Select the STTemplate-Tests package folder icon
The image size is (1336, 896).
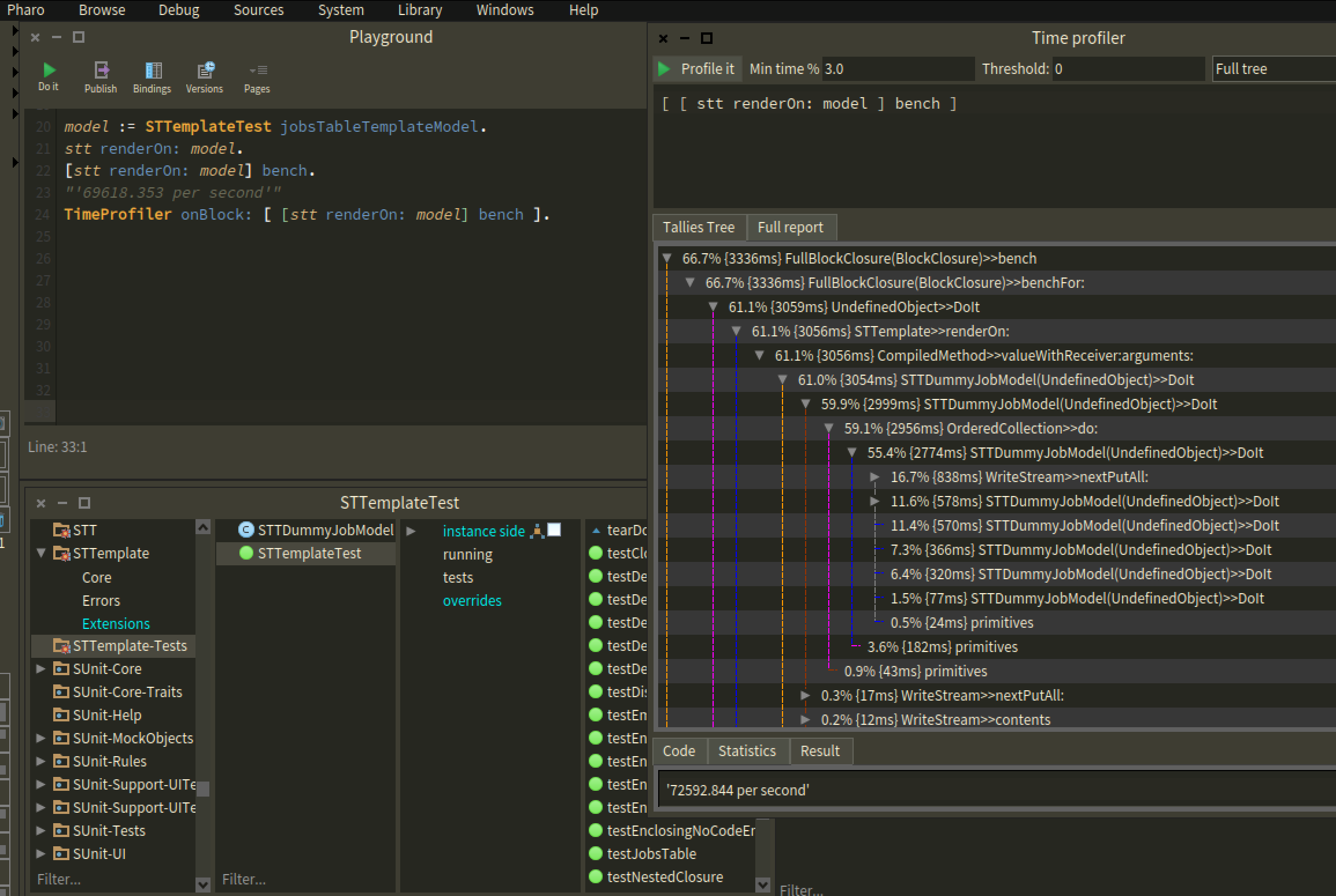click(x=61, y=646)
